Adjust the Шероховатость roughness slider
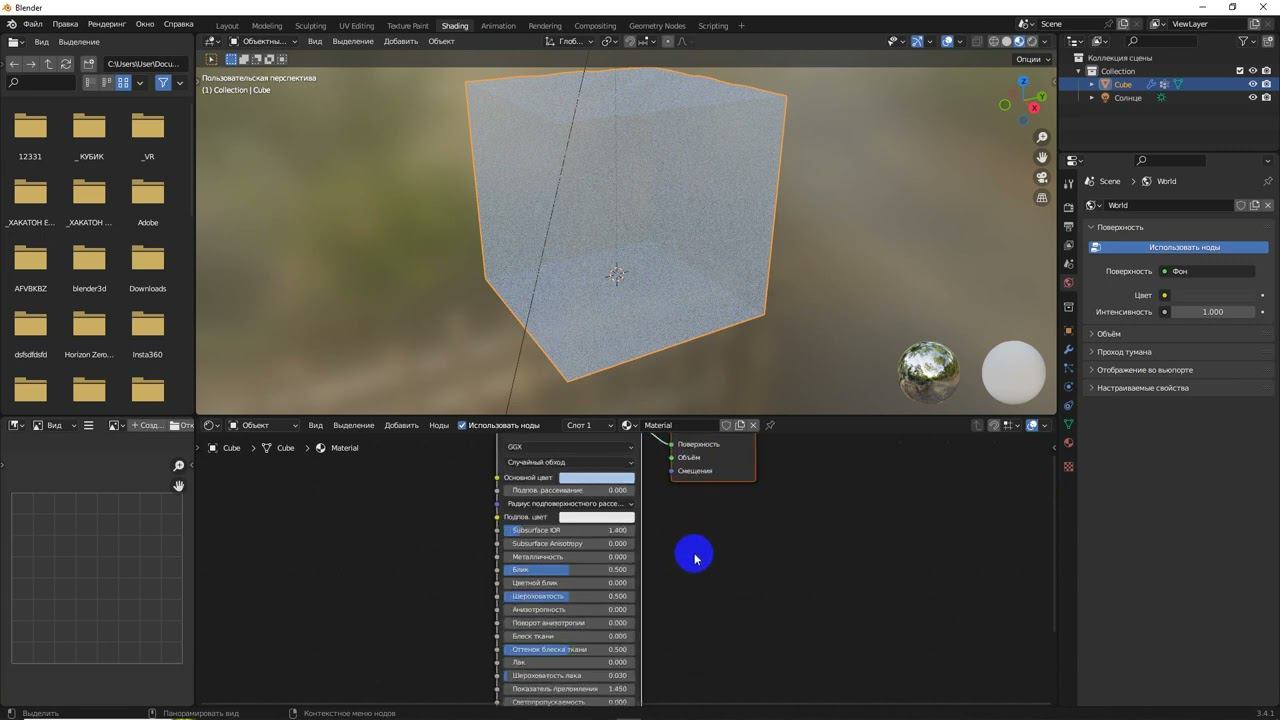 point(571,596)
